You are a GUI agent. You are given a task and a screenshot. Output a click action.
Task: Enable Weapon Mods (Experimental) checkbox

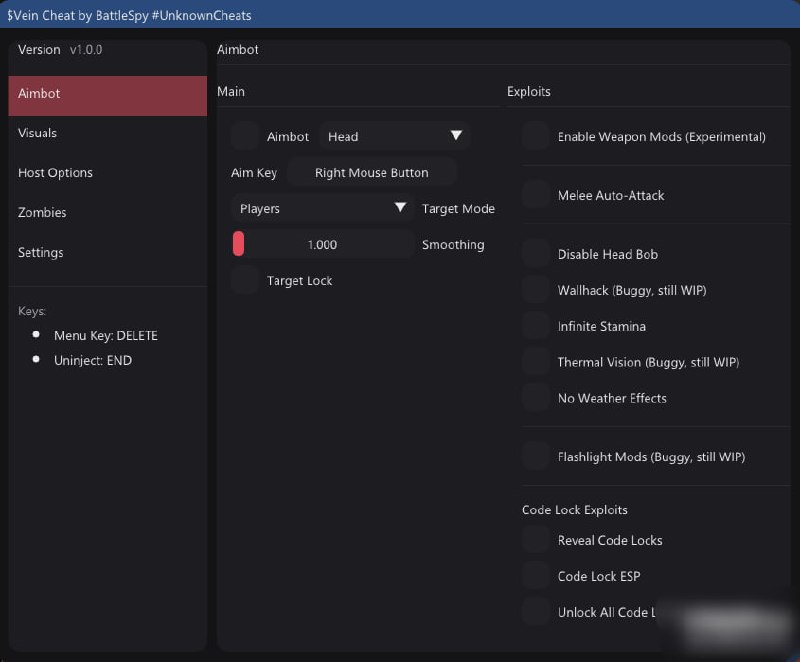click(x=536, y=136)
